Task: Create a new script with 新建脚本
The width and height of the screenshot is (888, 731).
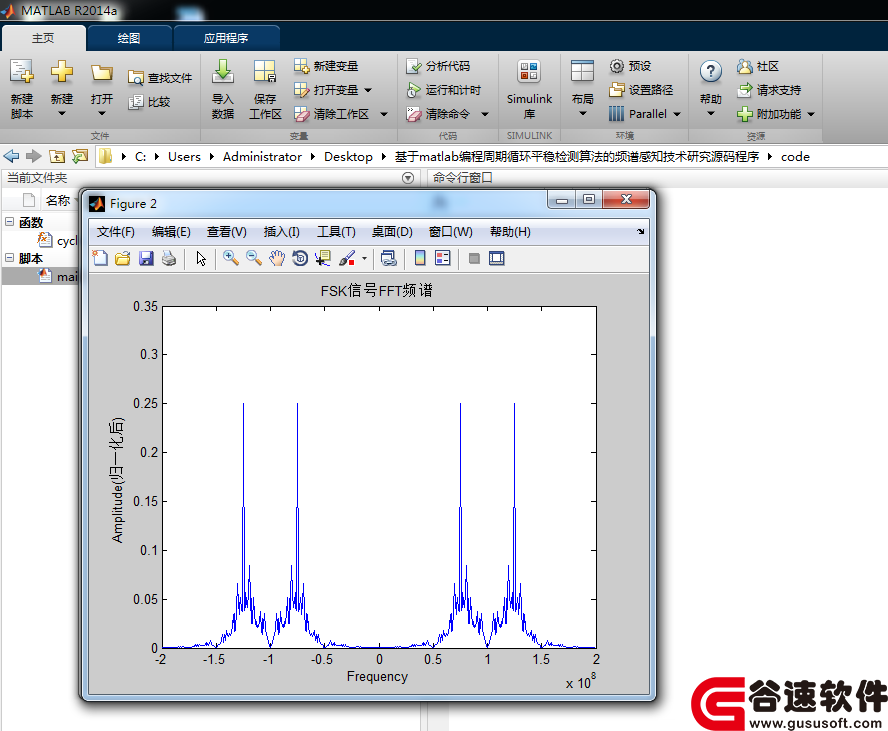Action: click(x=22, y=89)
